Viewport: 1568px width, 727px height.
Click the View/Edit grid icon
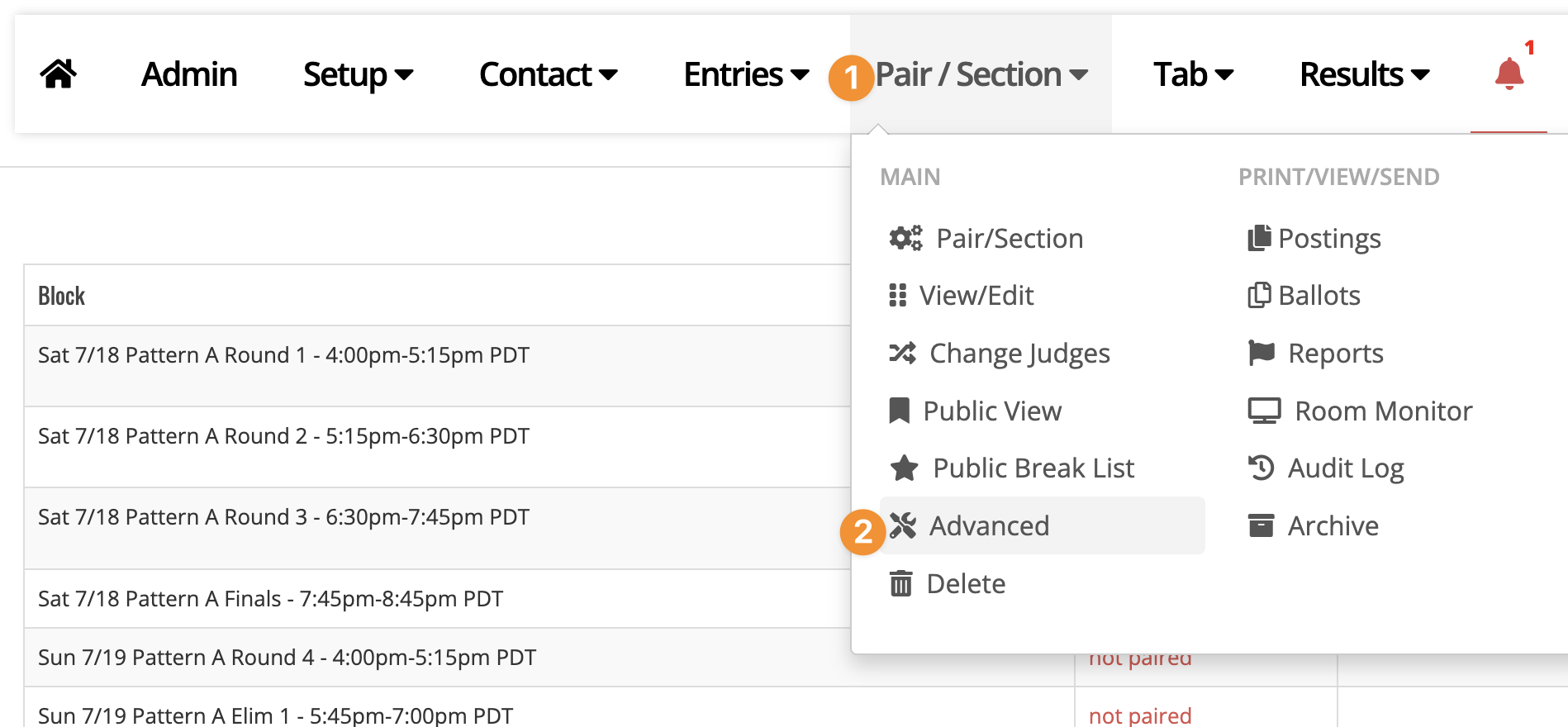(x=897, y=295)
